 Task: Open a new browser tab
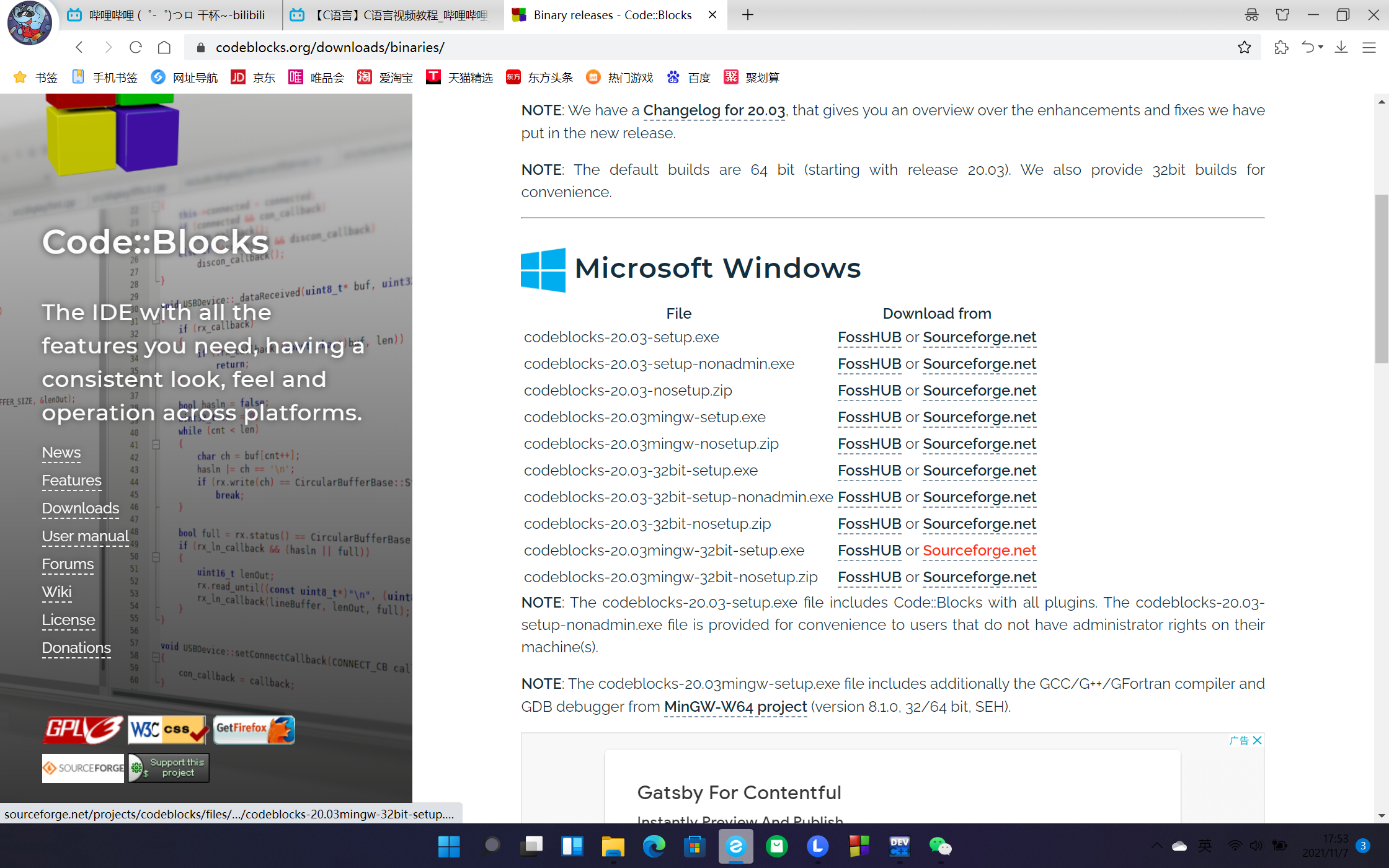pos(748,15)
